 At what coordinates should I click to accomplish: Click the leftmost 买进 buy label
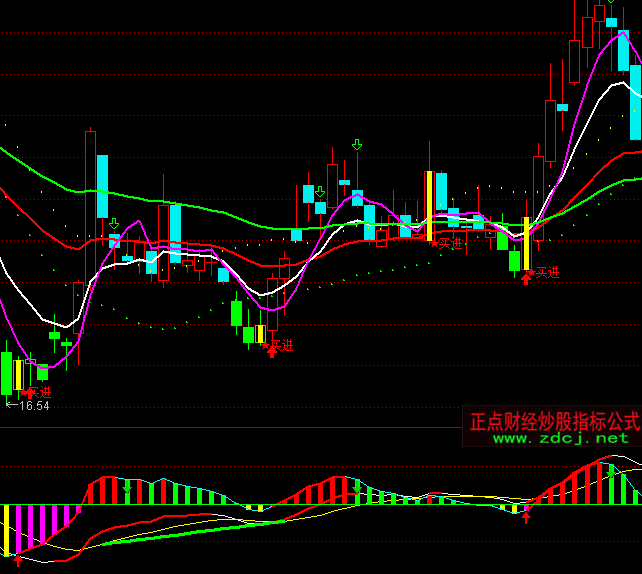(40, 392)
